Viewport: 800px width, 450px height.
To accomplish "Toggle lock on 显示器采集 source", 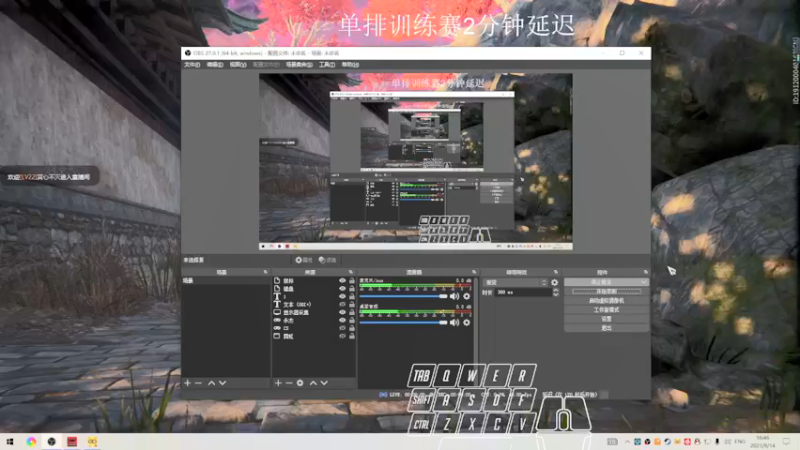I will click(x=352, y=312).
